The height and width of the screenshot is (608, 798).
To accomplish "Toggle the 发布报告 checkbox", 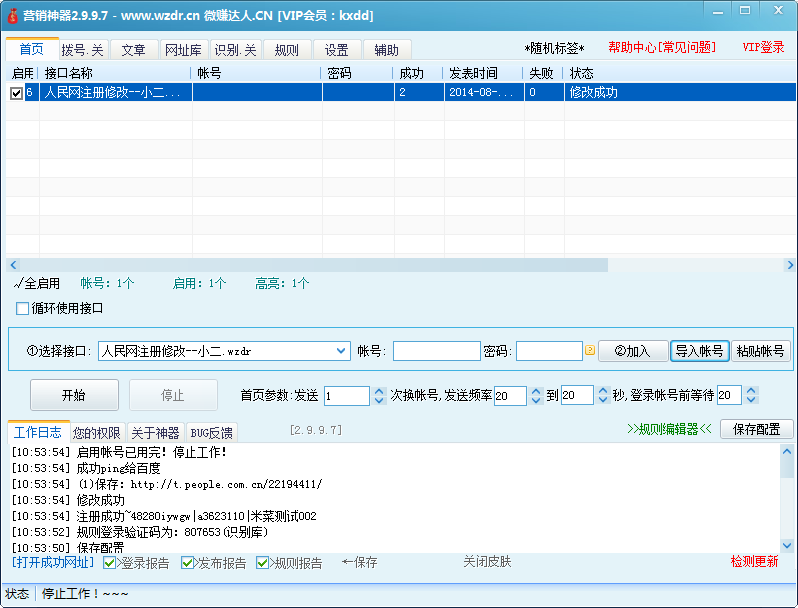I will click(x=188, y=563).
